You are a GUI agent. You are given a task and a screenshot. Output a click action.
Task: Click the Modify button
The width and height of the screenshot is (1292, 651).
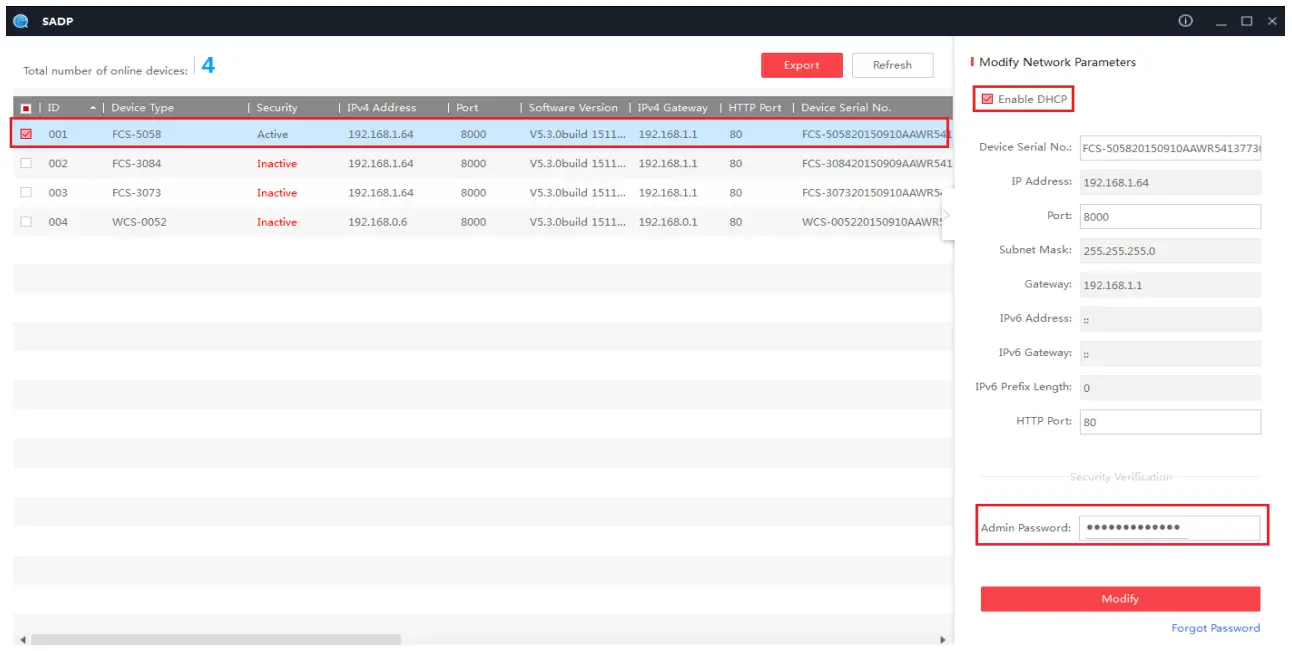(1120, 599)
